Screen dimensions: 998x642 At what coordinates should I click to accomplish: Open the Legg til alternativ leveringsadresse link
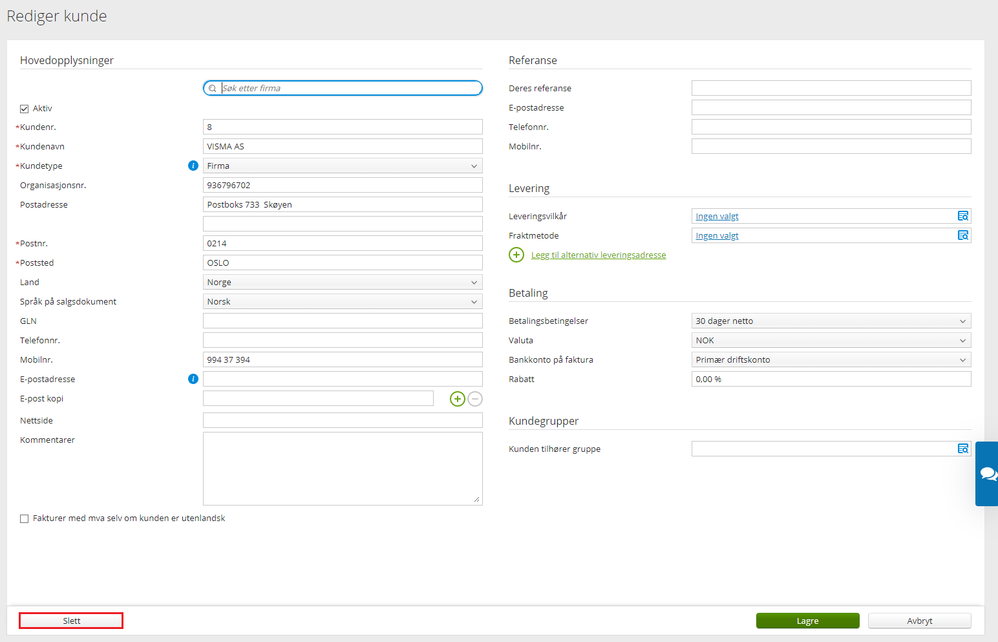598,255
